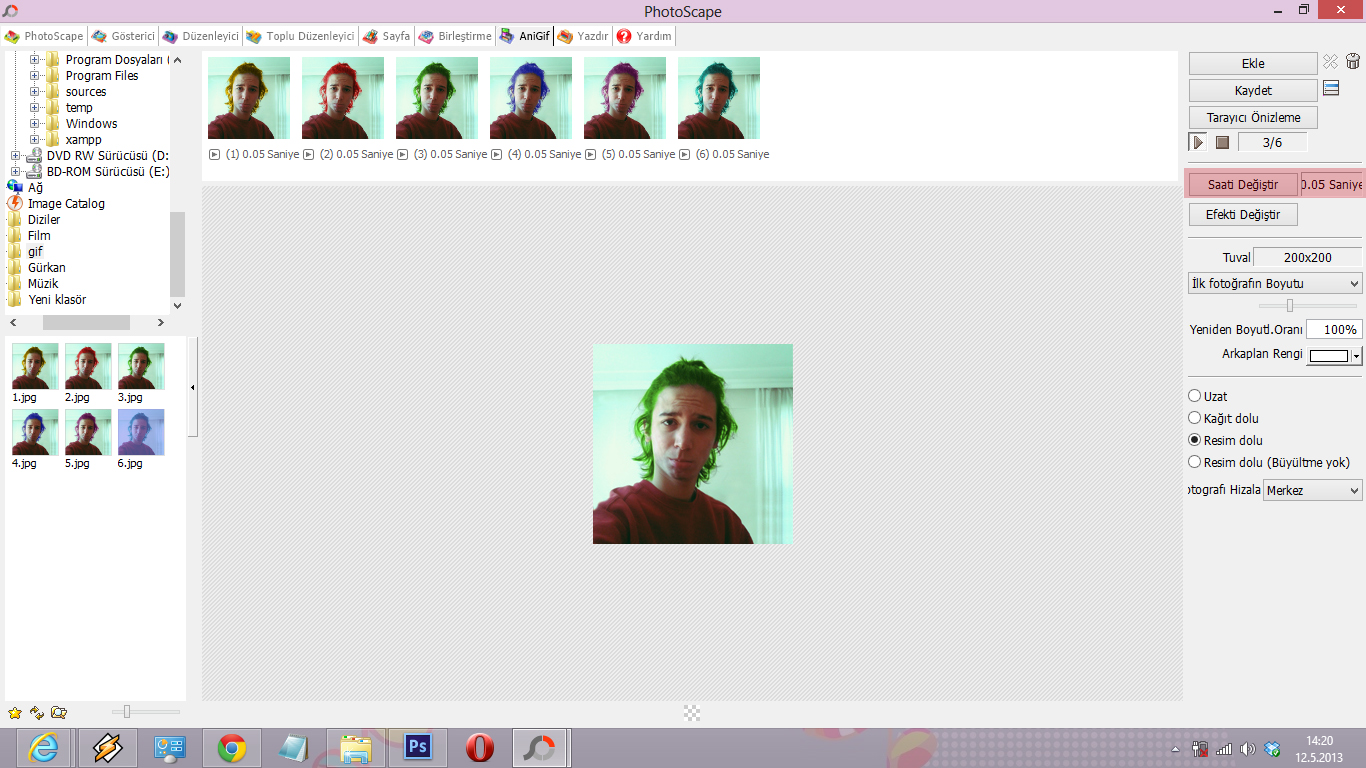Switch to the Gösterici tab
Image resolution: width=1366 pixels, height=768 pixels.
click(123, 36)
